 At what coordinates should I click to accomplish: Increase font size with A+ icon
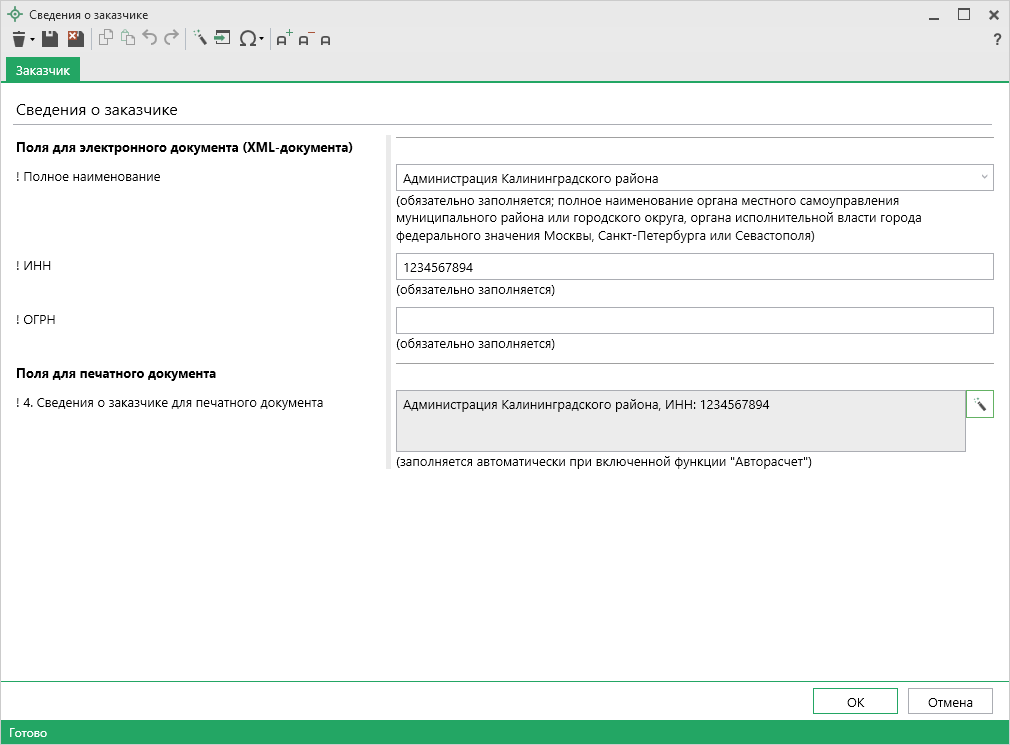tap(284, 39)
